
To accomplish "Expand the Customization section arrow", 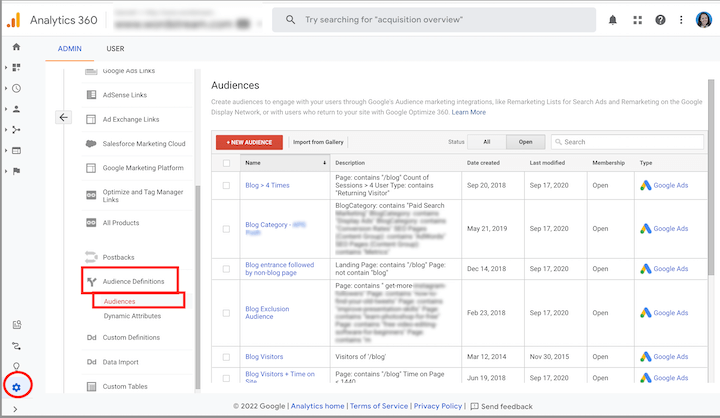I will 6,68.
